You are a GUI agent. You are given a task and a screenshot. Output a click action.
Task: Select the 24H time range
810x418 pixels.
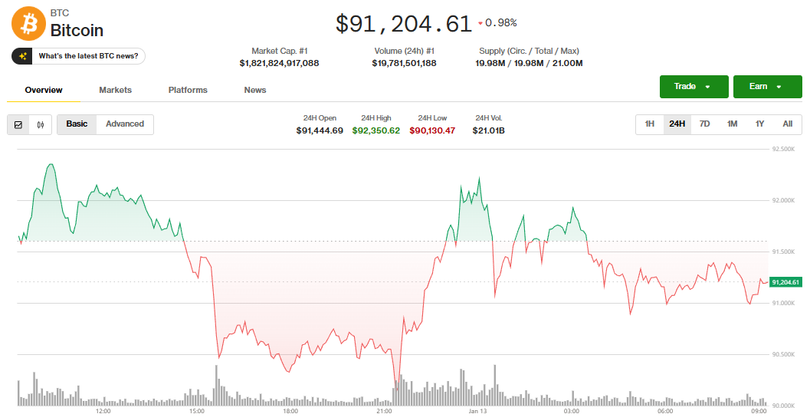pyautogui.click(x=677, y=124)
